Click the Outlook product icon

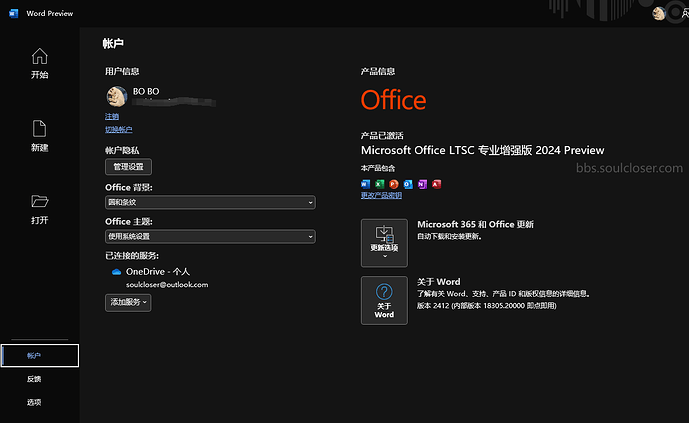(x=408, y=184)
